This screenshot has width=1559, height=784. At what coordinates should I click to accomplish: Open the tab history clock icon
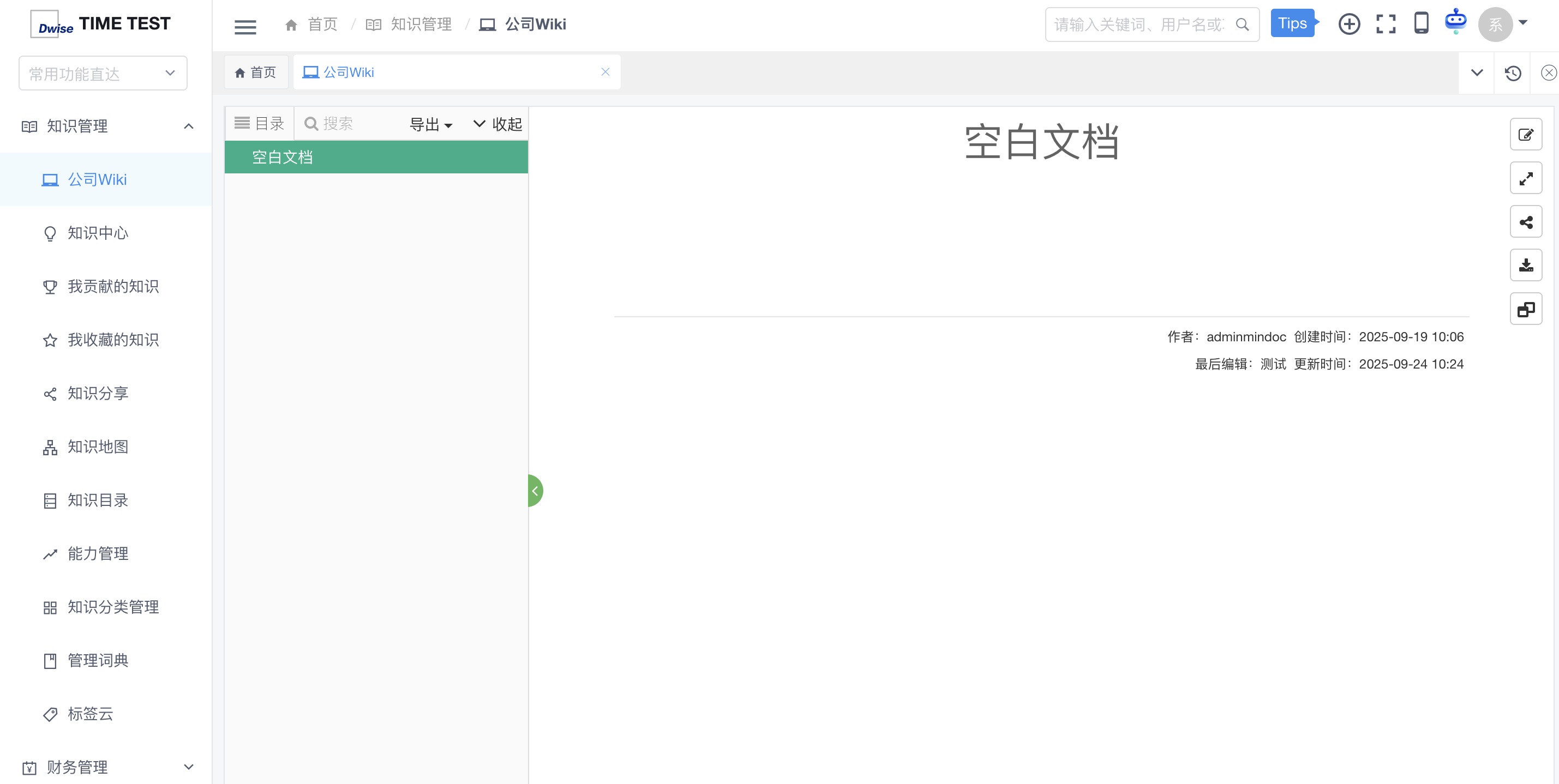(1513, 73)
